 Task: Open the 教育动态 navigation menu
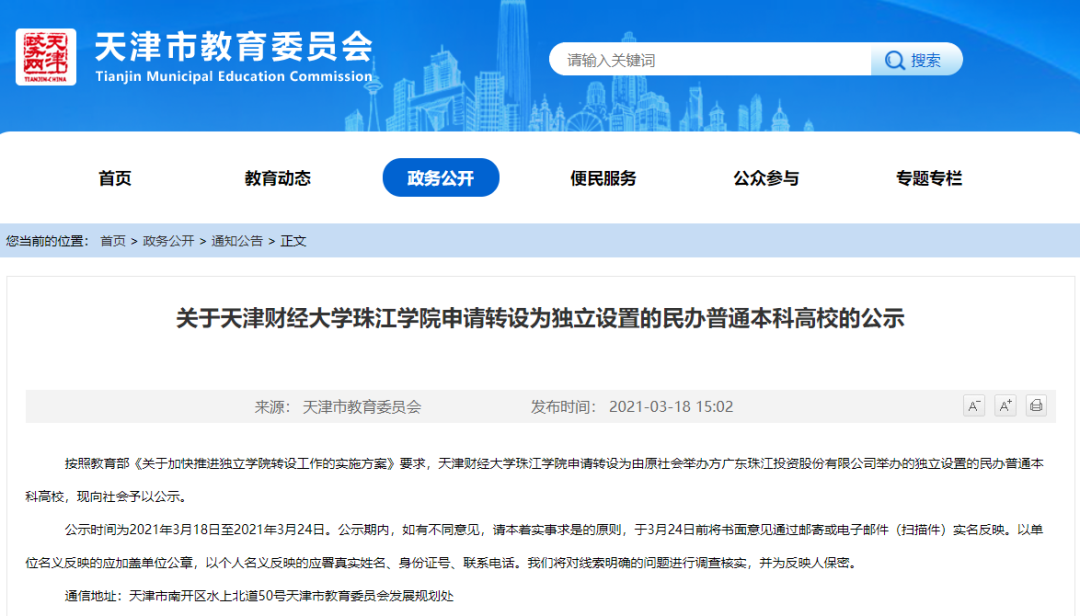pyautogui.click(x=278, y=178)
